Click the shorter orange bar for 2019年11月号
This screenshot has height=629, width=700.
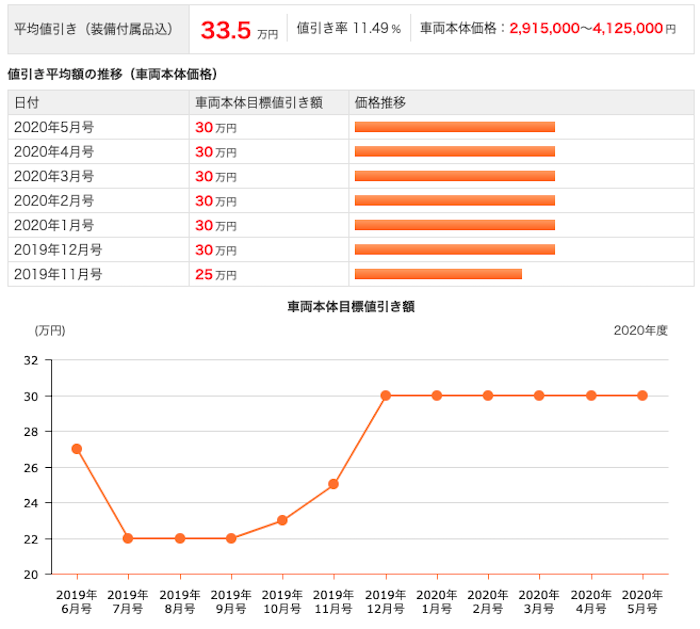click(x=438, y=274)
